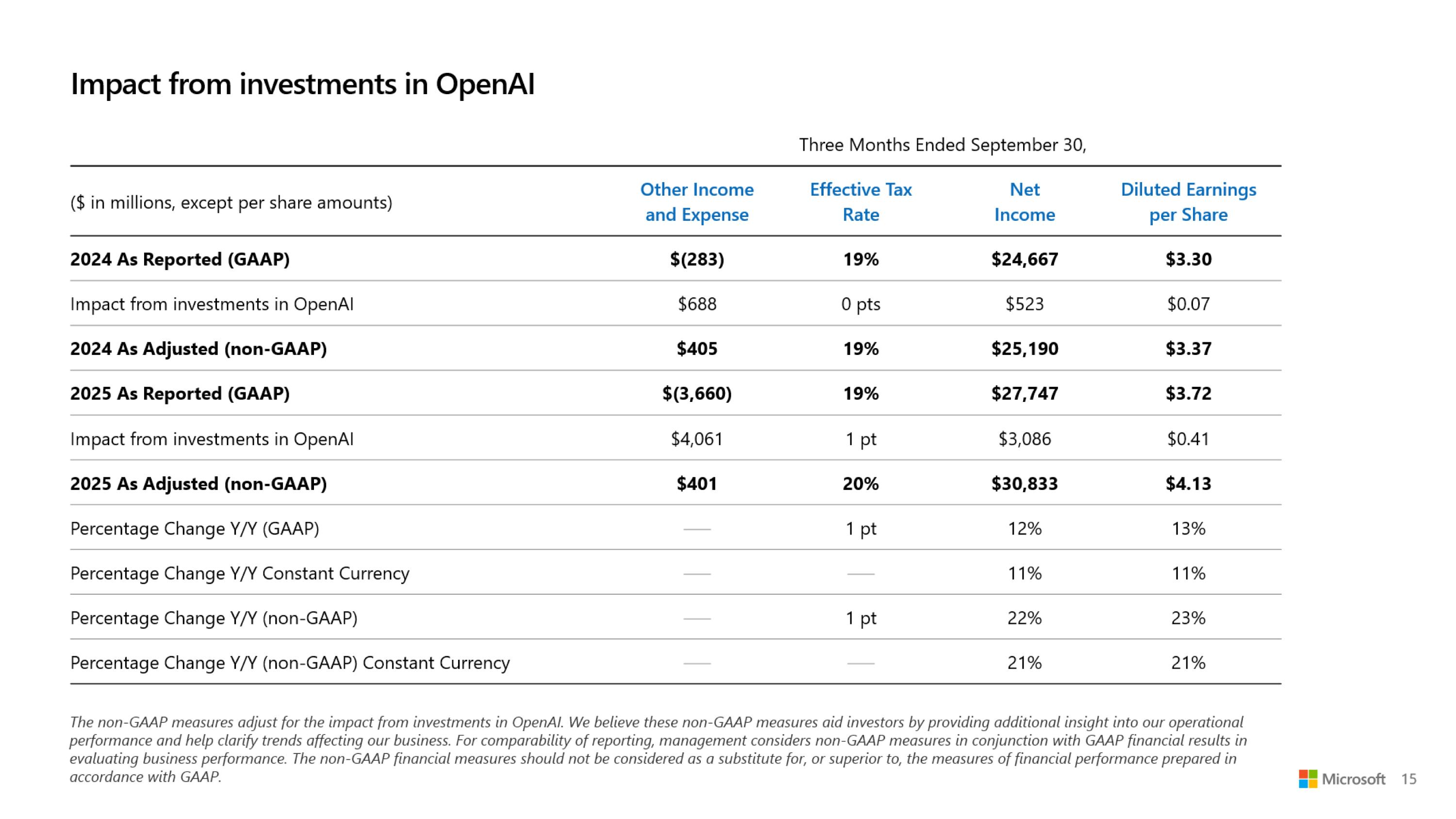Select the Other Income and Expense column header
The width and height of the screenshot is (1456, 819).
click(696, 202)
